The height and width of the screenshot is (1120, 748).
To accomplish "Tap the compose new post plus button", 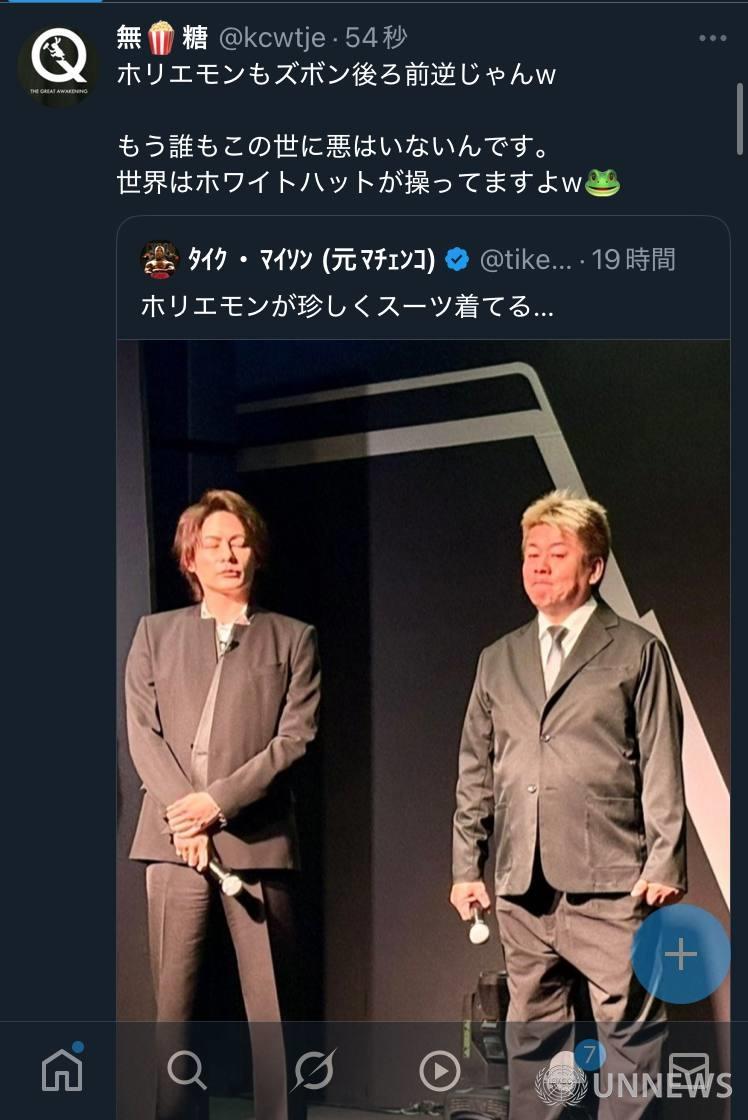I will [681, 954].
